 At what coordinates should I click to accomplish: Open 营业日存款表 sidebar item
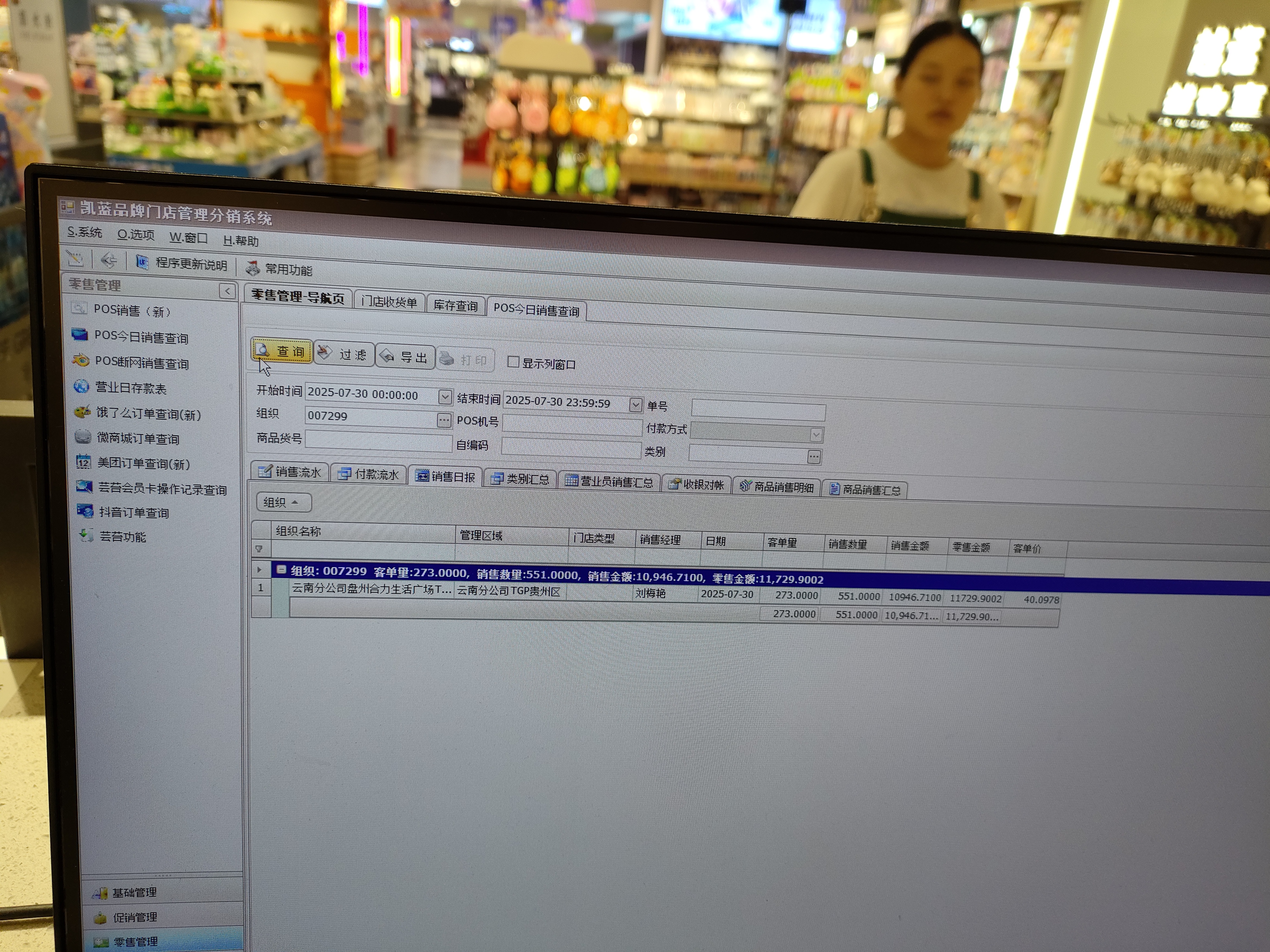point(130,388)
